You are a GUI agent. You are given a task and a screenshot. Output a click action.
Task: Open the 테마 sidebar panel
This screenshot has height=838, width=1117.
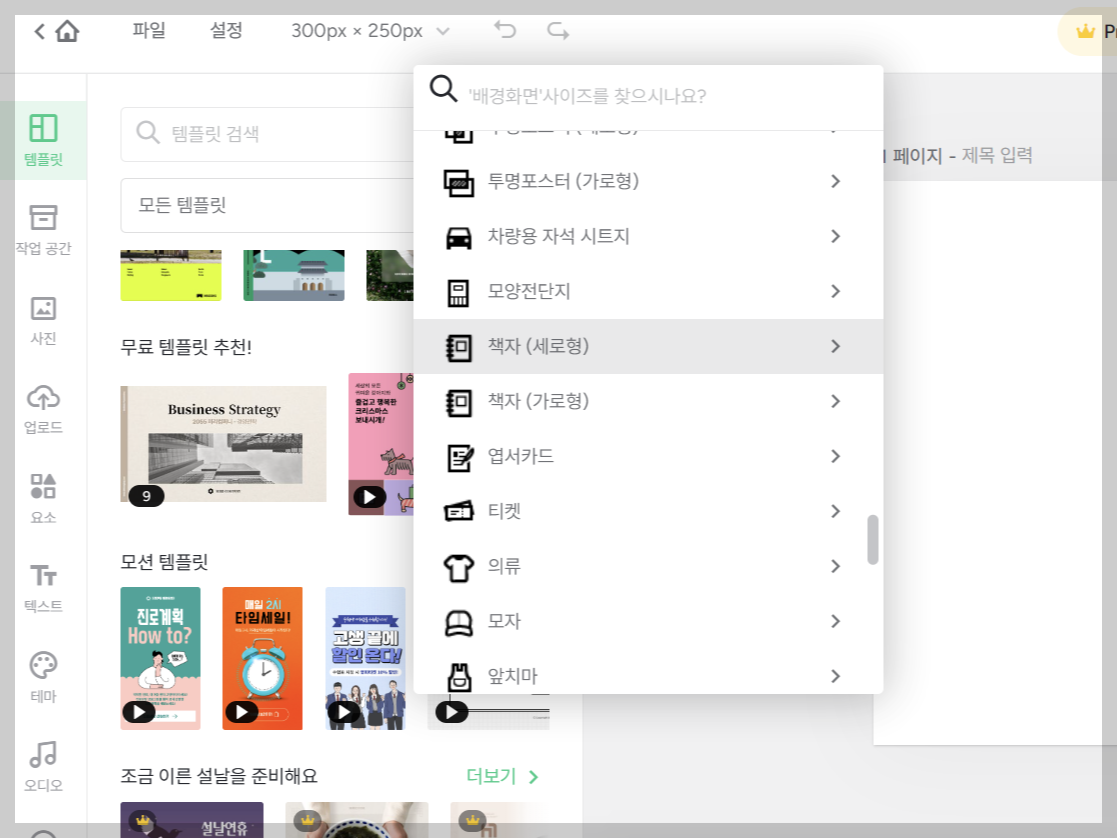pyautogui.click(x=43, y=677)
